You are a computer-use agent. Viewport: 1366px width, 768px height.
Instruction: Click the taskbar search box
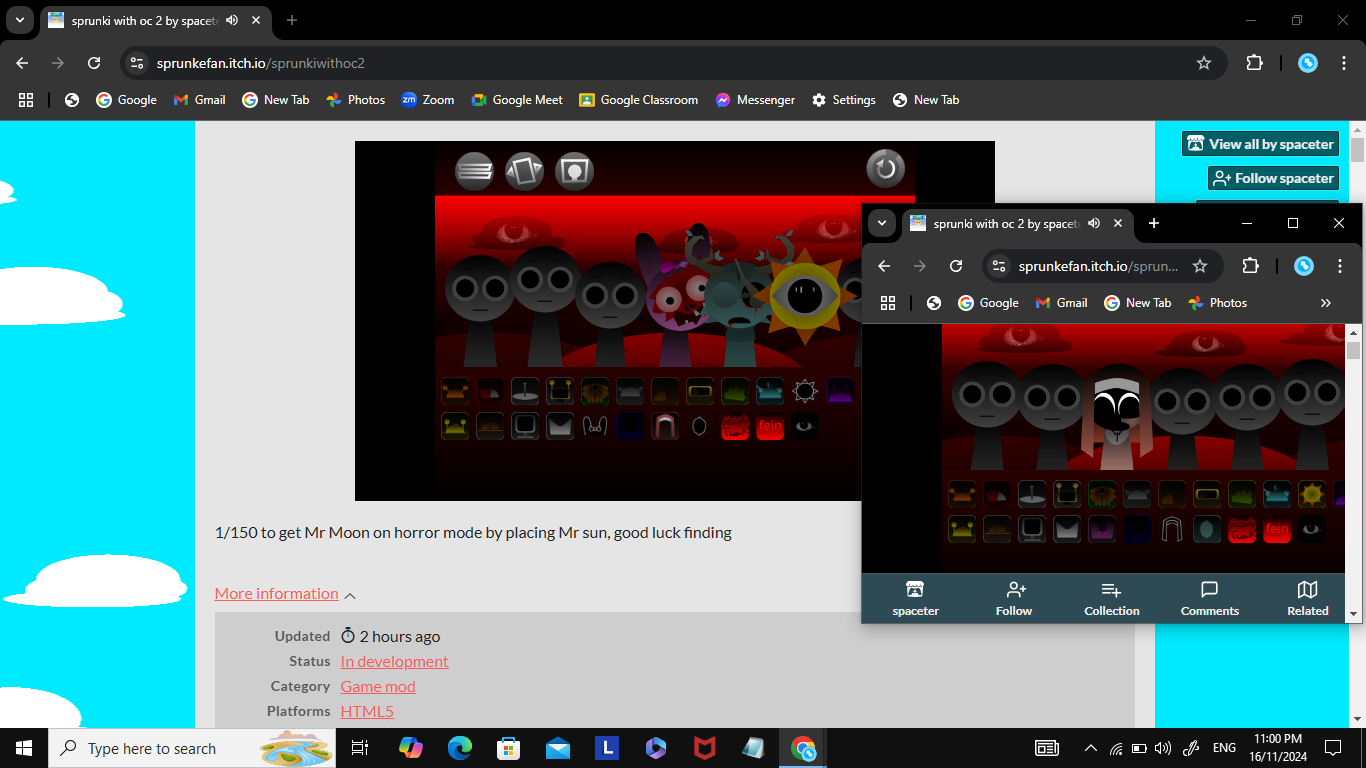tap(192, 748)
